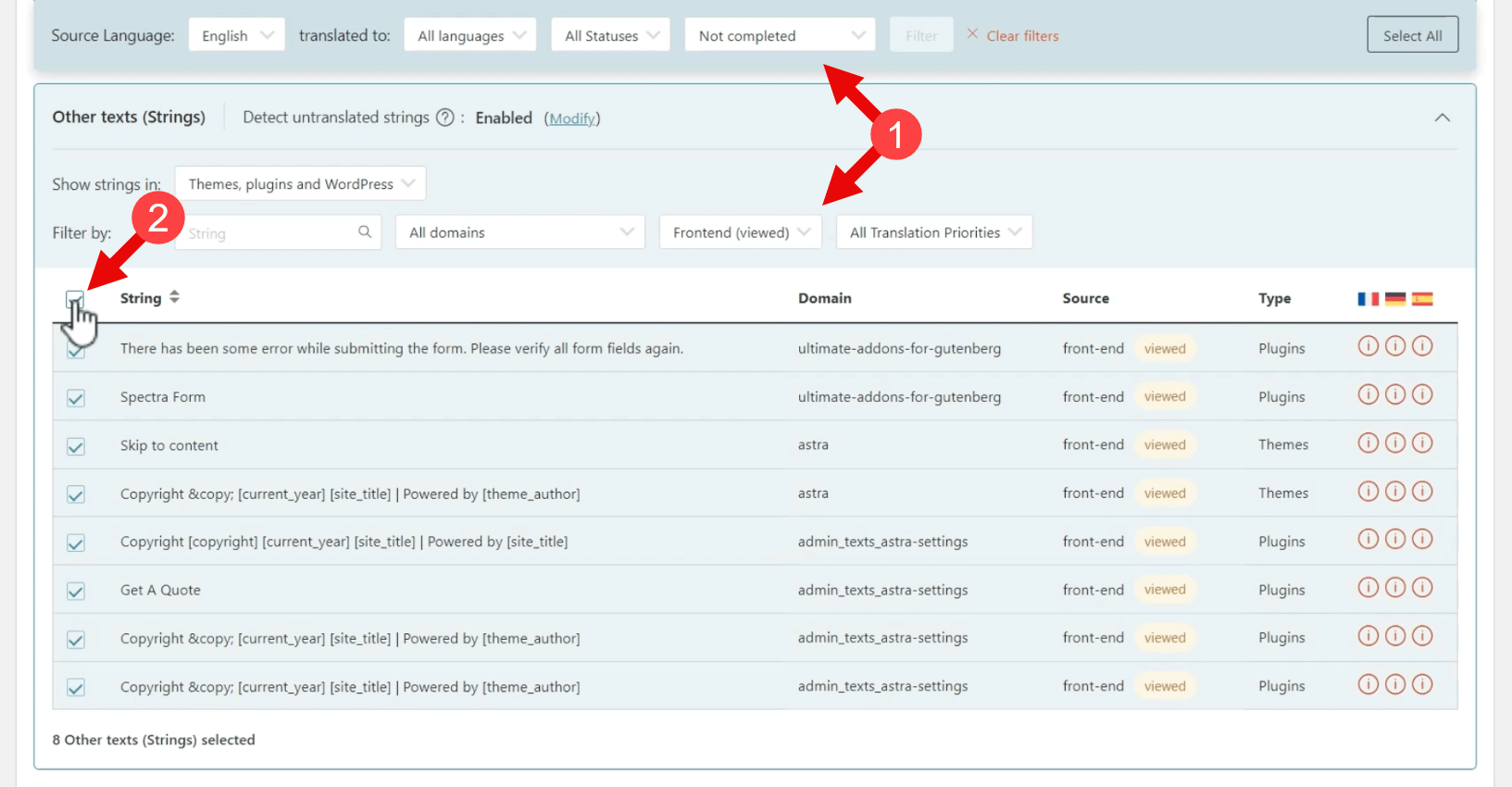
Task: Click the magnifier icon in String search
Action: point(365,231)
